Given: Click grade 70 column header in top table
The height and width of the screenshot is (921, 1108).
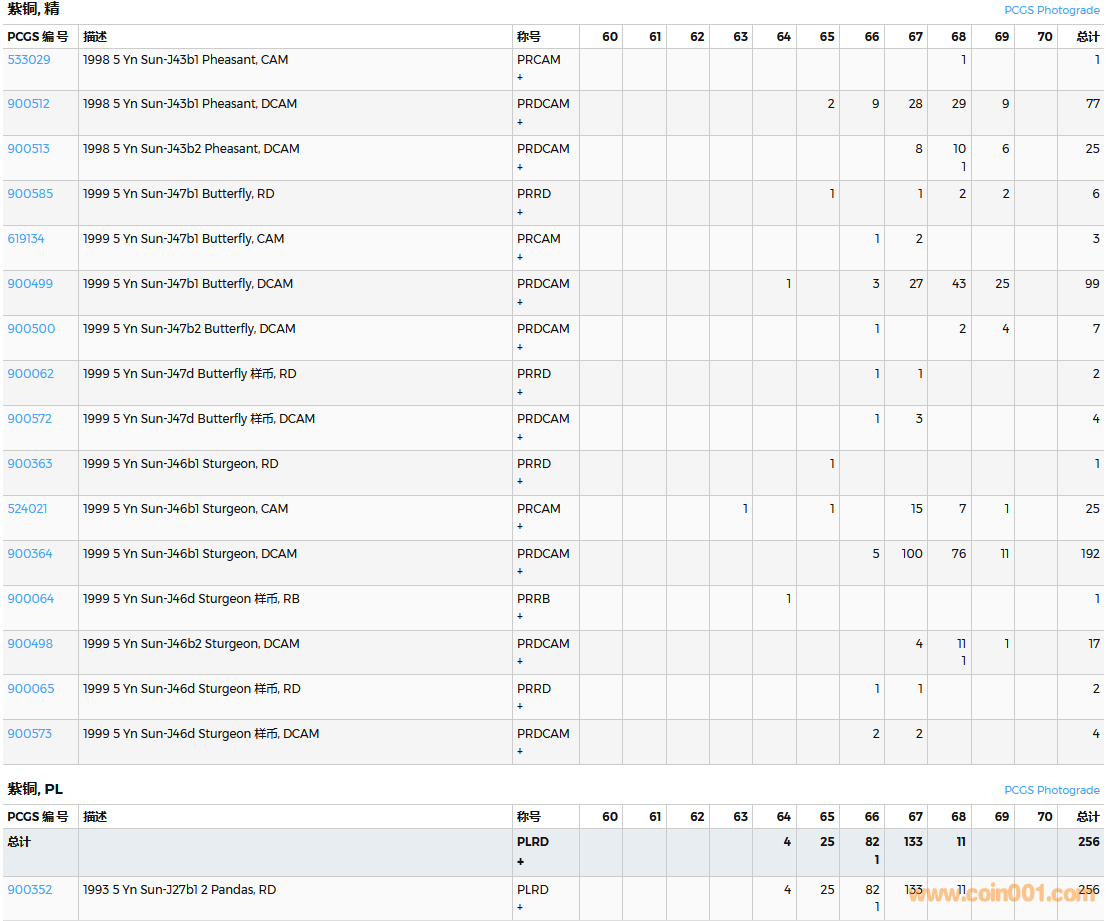Looking at the screenshot, I should tap(1045, 37).
